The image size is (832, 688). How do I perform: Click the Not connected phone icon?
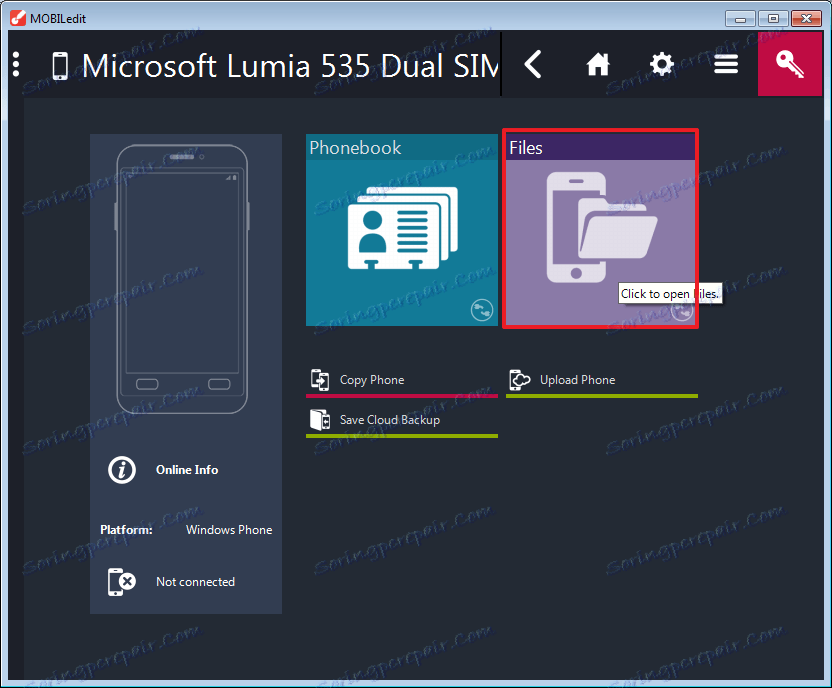coord(122,582)
